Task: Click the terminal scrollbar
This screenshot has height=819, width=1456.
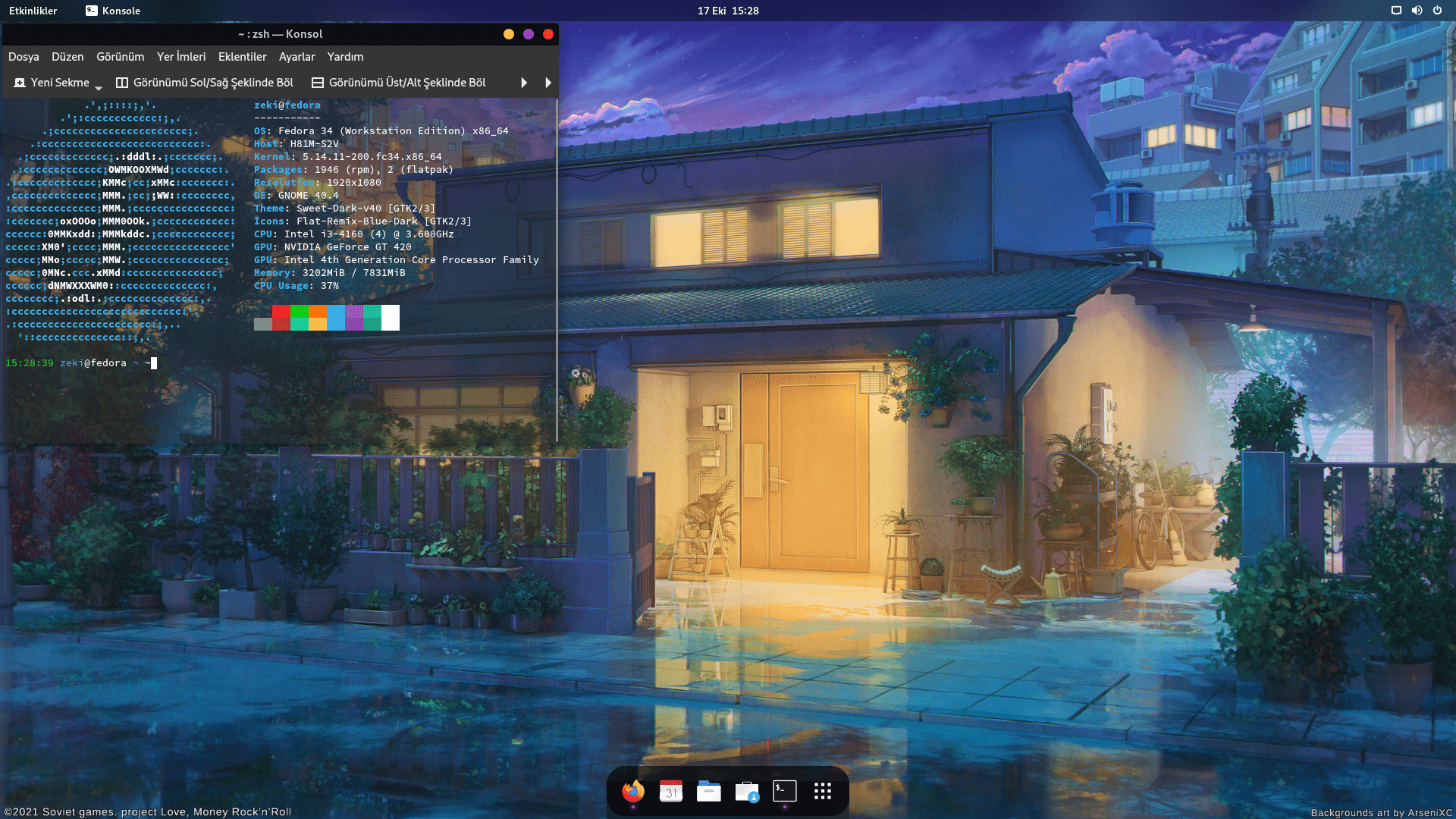Action: 557,269
